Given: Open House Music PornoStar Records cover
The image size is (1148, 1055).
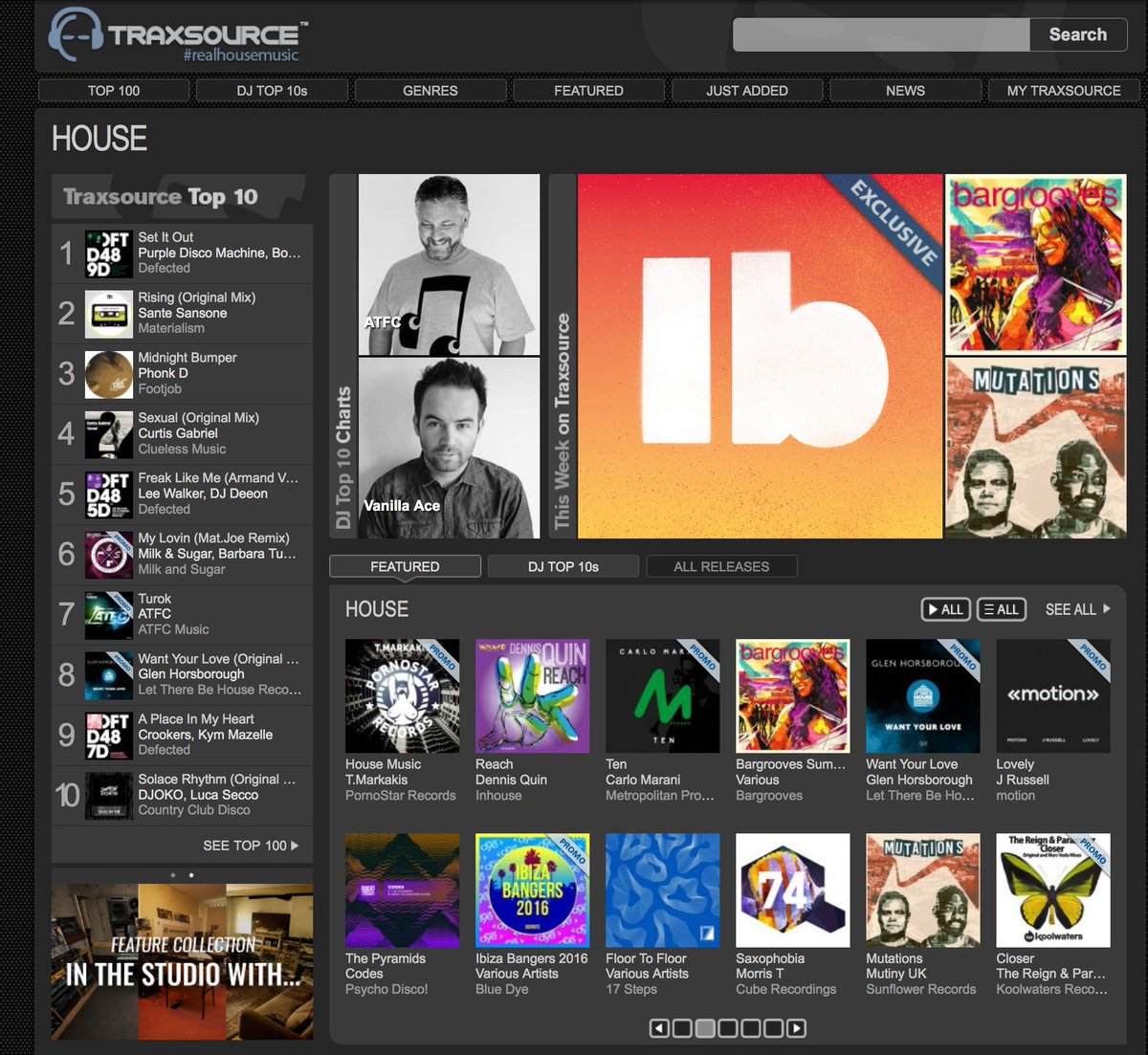Looking at the screenshot, I should pos(402,696).
